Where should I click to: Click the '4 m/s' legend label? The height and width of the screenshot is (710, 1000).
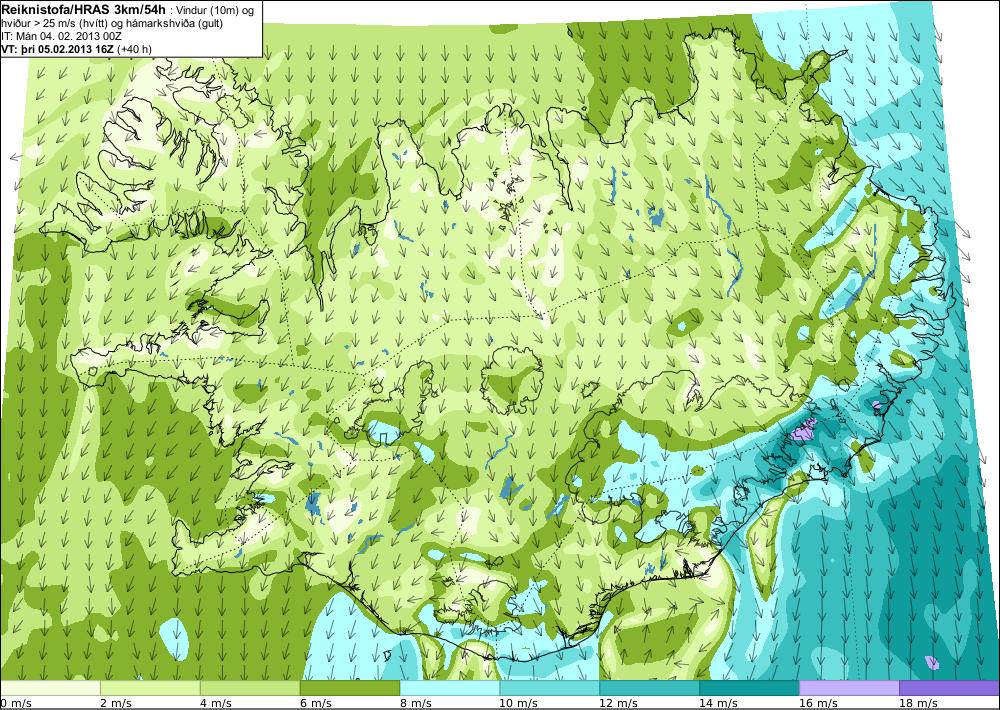pyautogui.click(x=216, y=703)
